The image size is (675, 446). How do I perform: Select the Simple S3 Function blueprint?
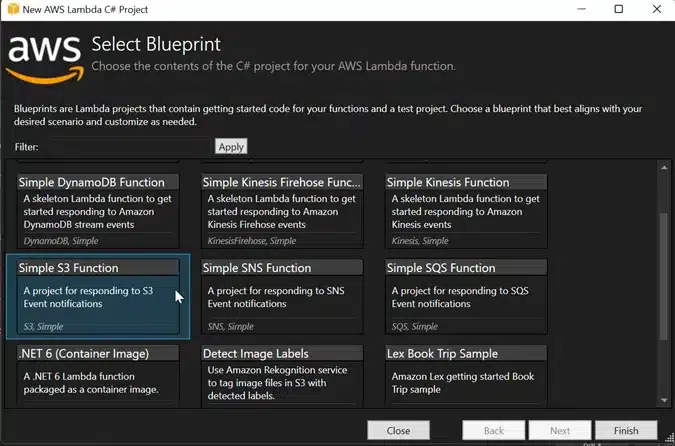pos(98,296)
